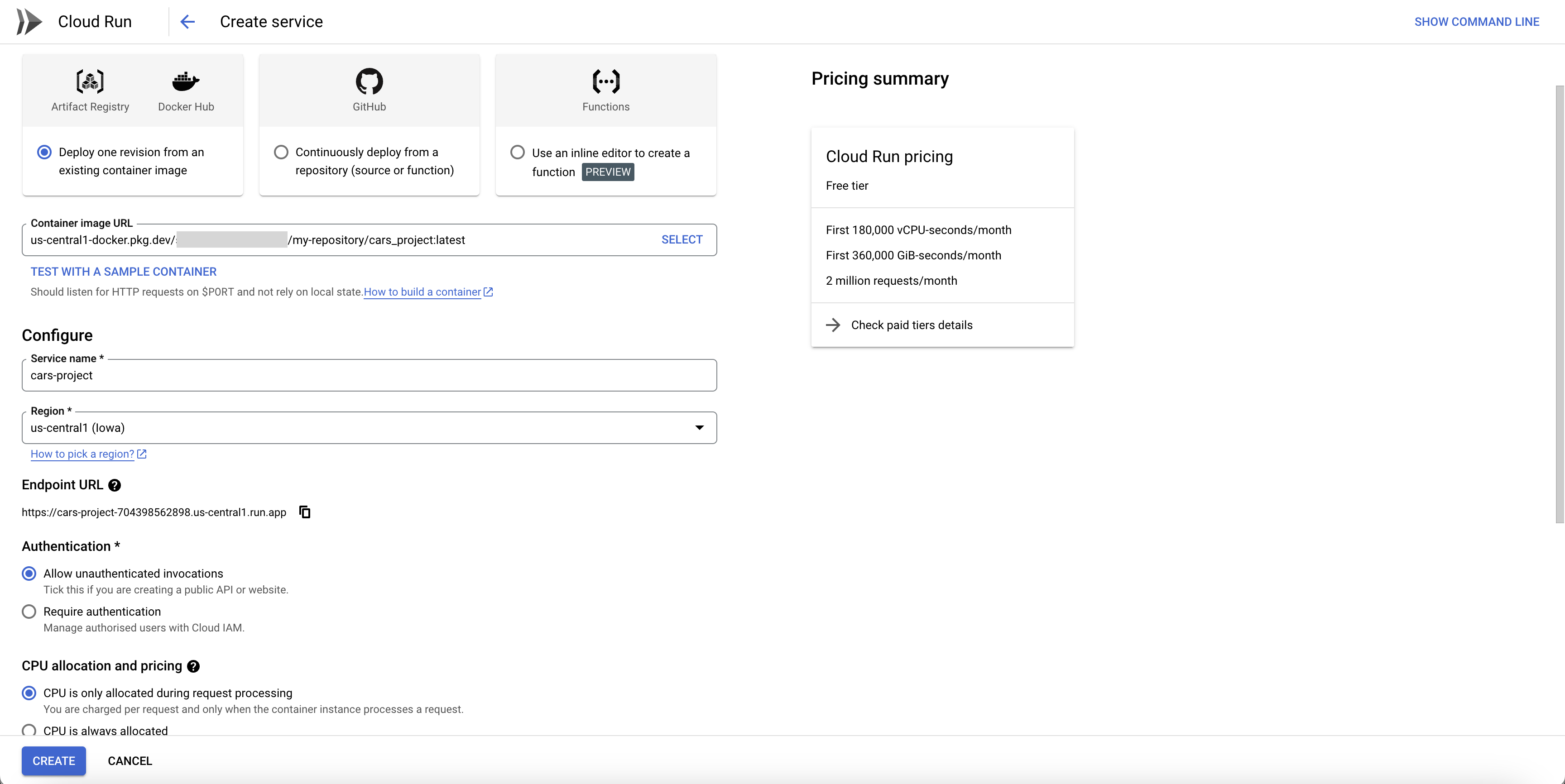Click the 'Create service' page title
Viewport: 1565px width, 784px height.
point(271,22)
